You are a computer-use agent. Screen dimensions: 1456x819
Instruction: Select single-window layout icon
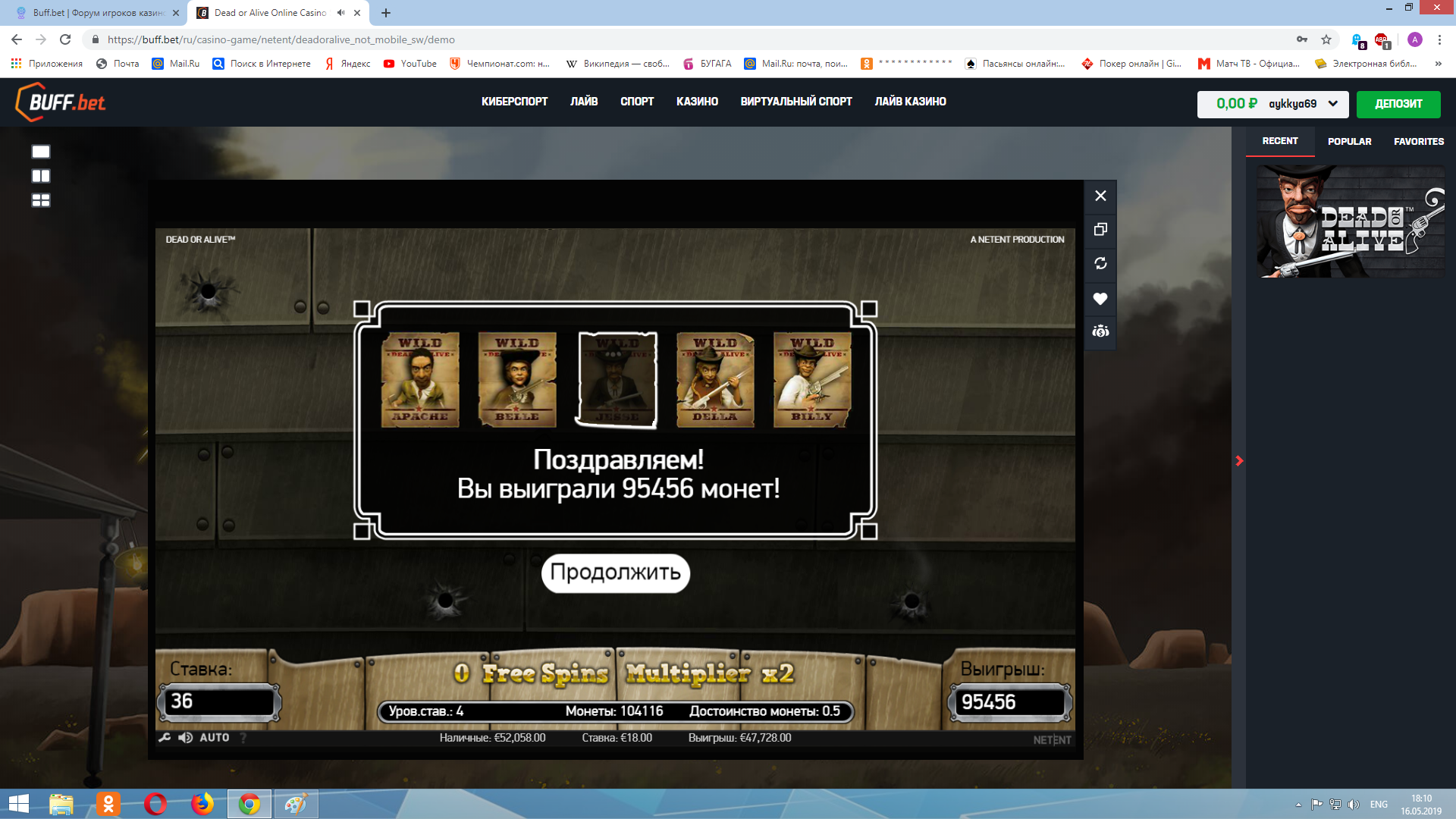point(41,152)
